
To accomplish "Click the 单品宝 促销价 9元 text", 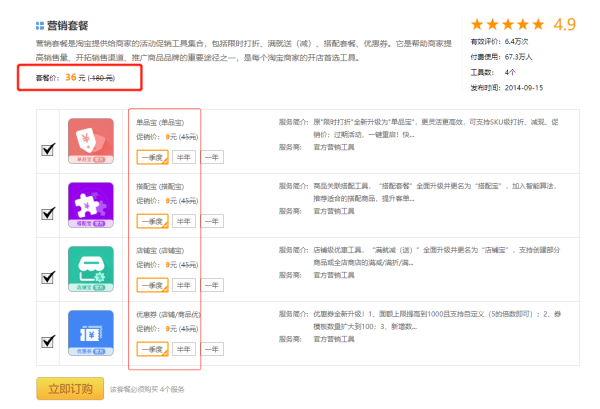I will (167, 137).
